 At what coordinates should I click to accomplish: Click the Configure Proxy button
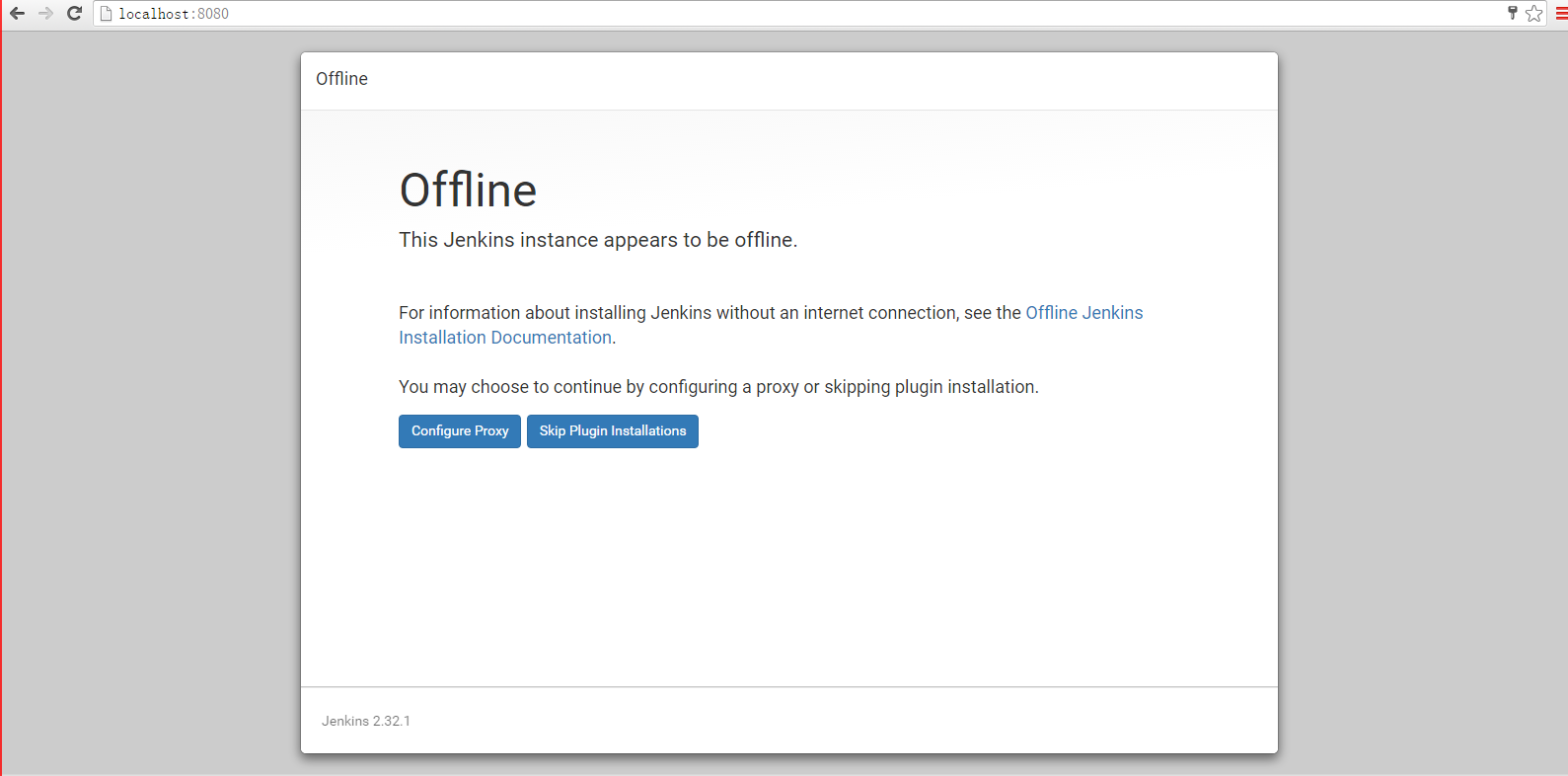coord(460,431)
